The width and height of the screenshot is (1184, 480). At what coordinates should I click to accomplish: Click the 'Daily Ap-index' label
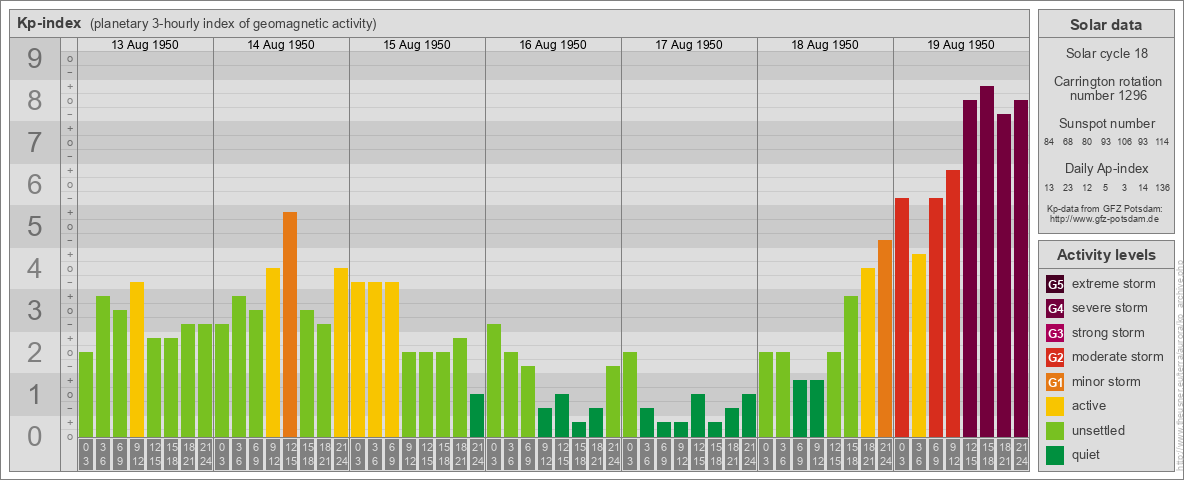[1106, 168]
